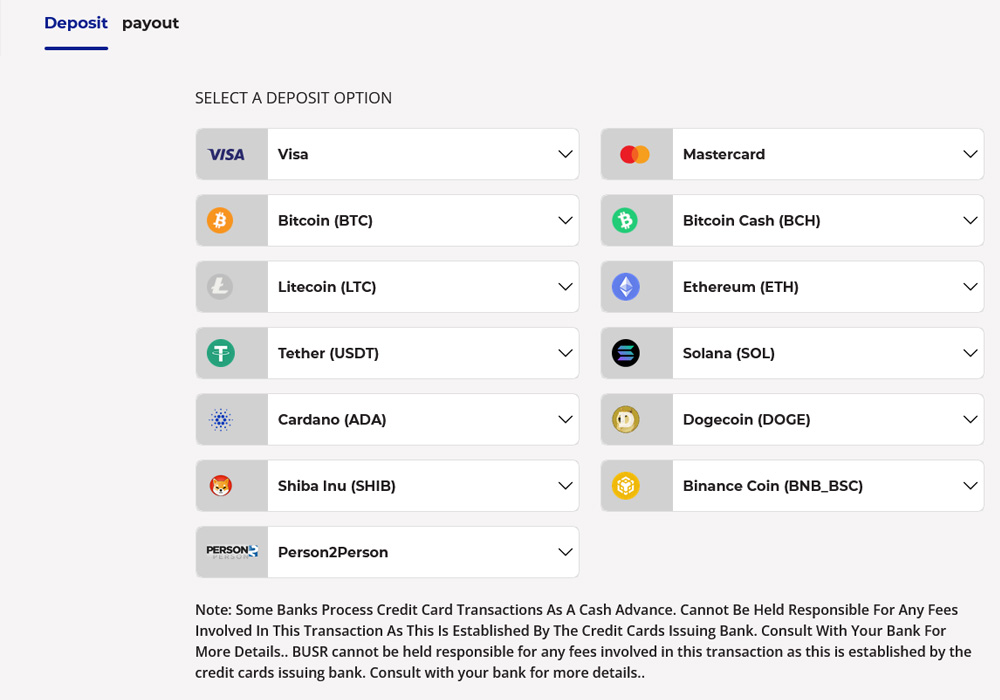This screenshot has width=1000, height=700.
Task: Click the Binance Coin icon
Action: 636,485
